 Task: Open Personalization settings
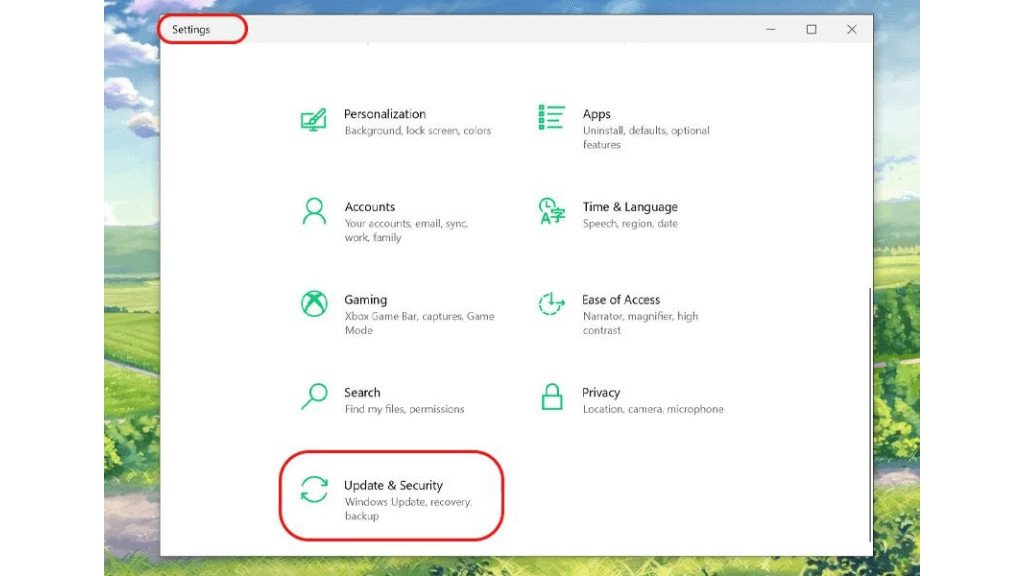pos(385,113)
